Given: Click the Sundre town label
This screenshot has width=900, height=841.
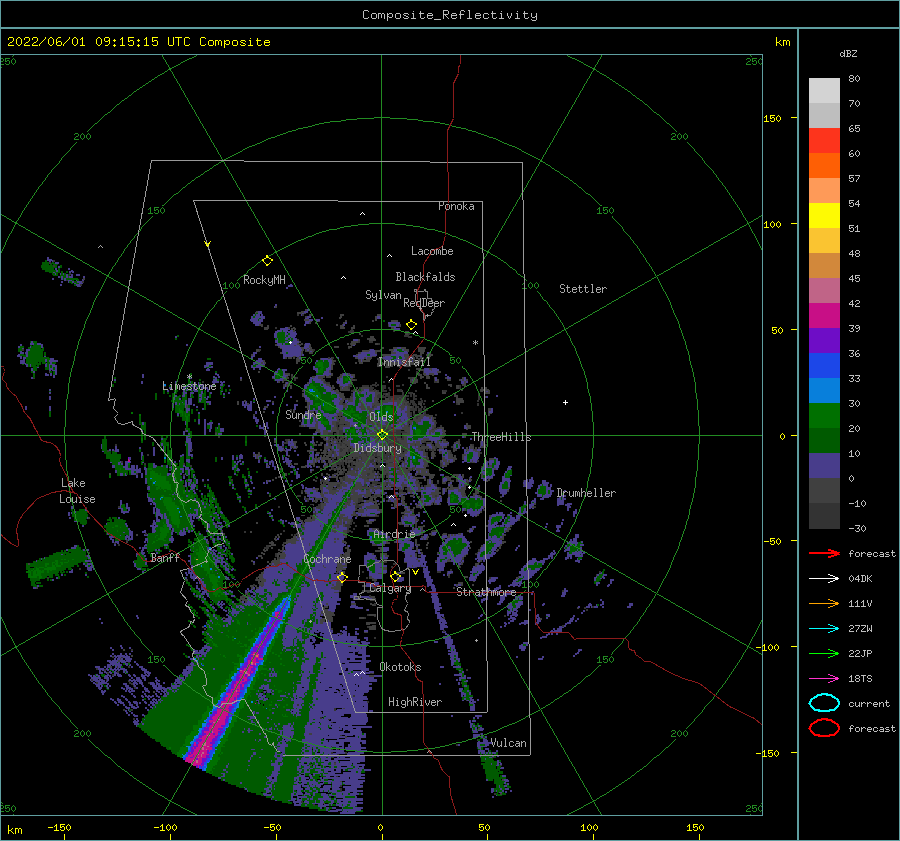Looking at the screenshot, I should 303,414.
